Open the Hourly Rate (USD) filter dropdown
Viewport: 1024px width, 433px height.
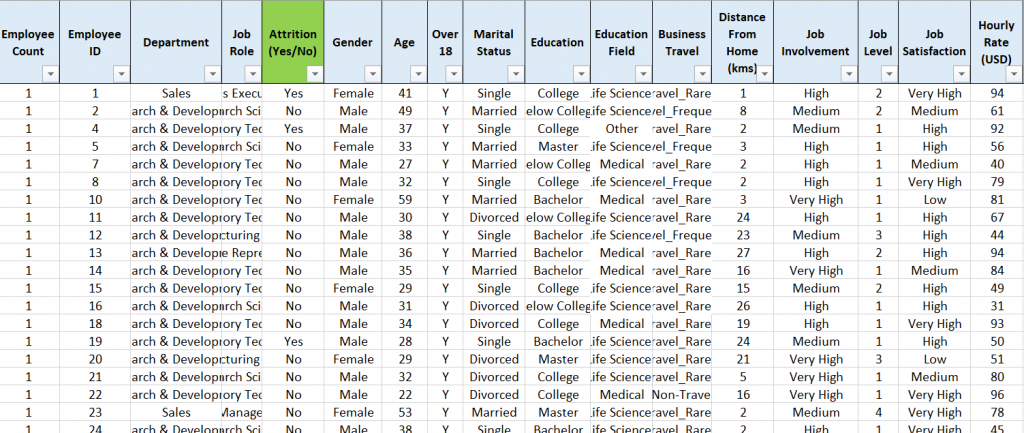click(1012, 73)
